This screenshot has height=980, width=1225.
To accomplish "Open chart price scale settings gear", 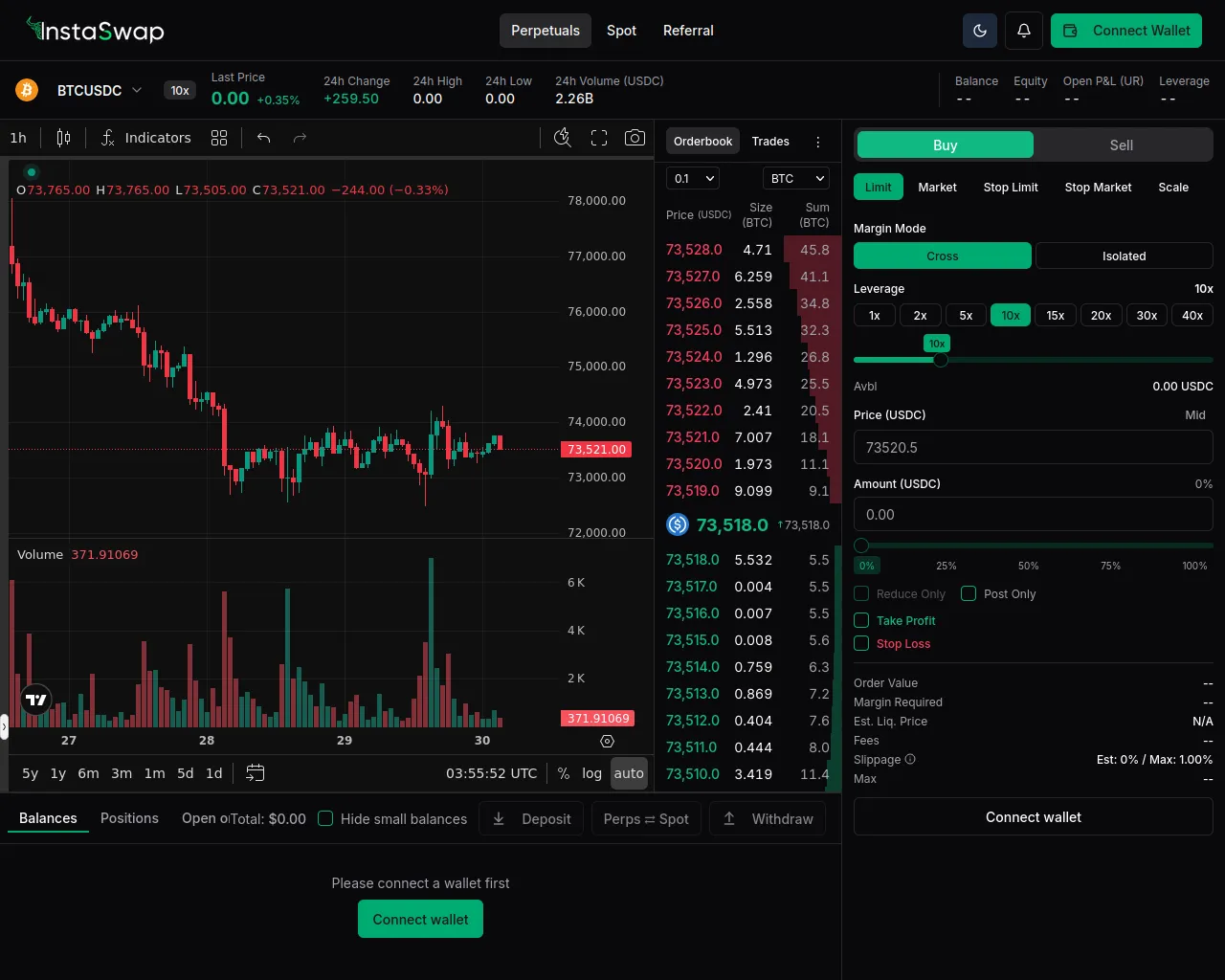I will [x=607, y=741].
